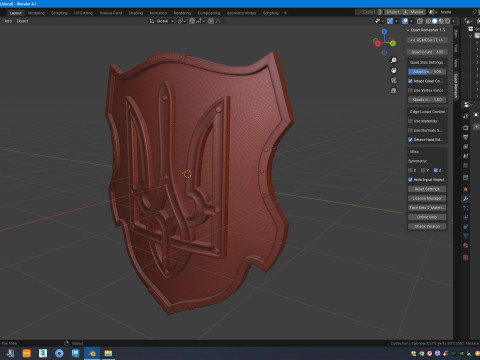Click the green Y axis on the navigation gizmo
The image size is (480, 360).
[x=393, y=43]
